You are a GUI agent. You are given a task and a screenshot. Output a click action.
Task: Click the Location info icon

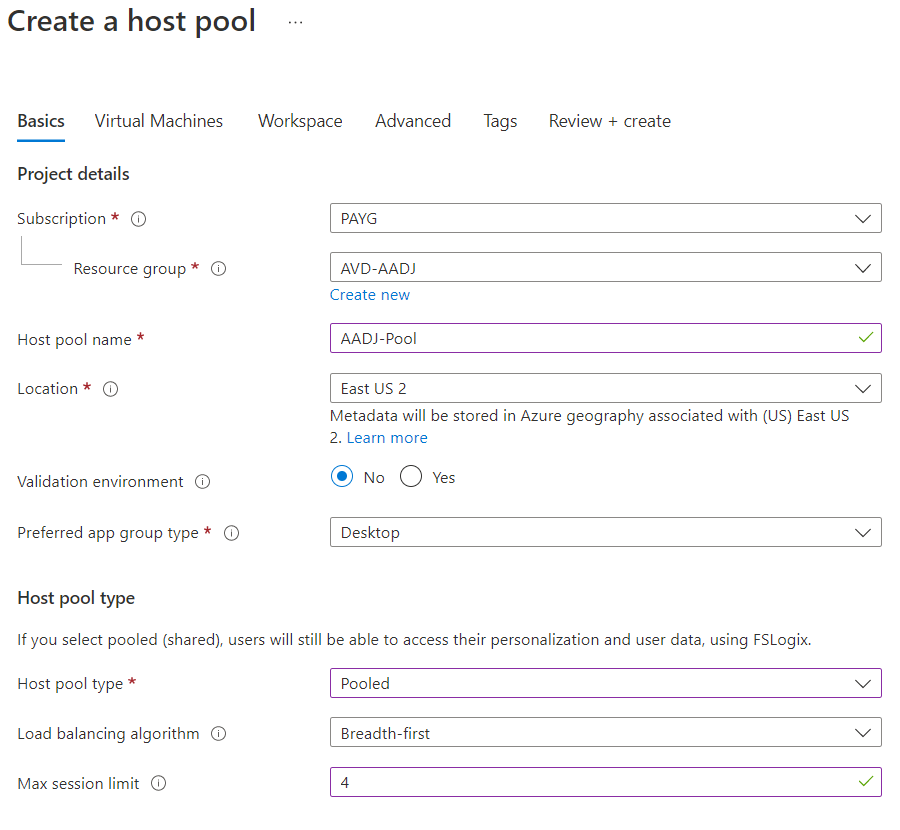pos(111,389)
